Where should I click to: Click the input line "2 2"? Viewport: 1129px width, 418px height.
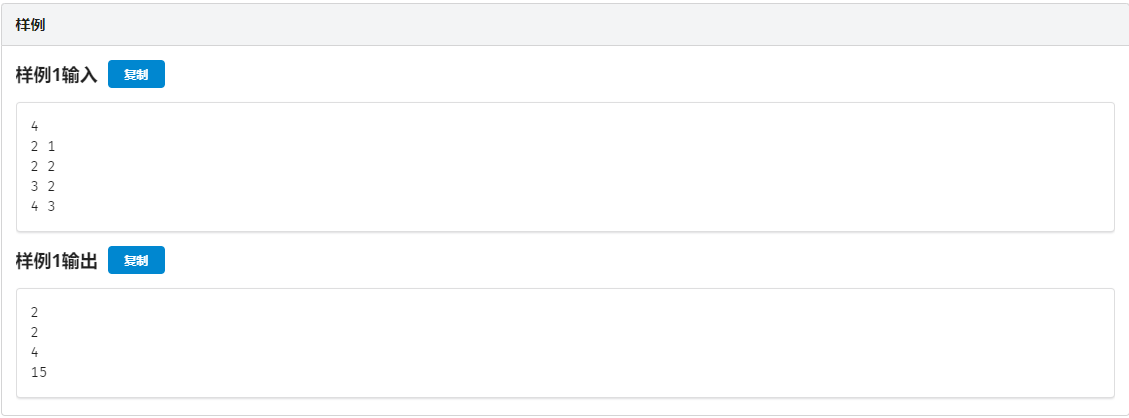tap(43, 167)
